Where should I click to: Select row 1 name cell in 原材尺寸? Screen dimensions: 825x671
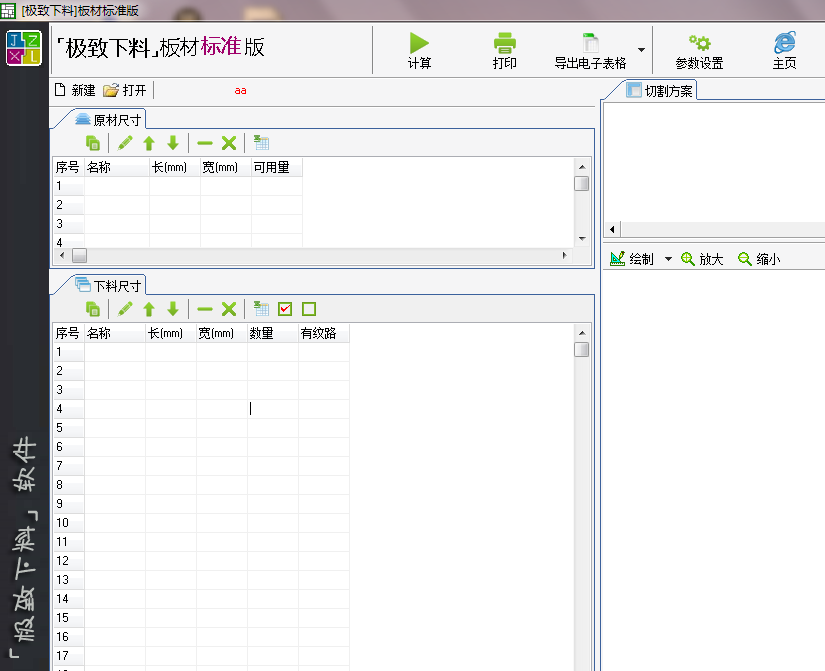click(x=117, y=186)
